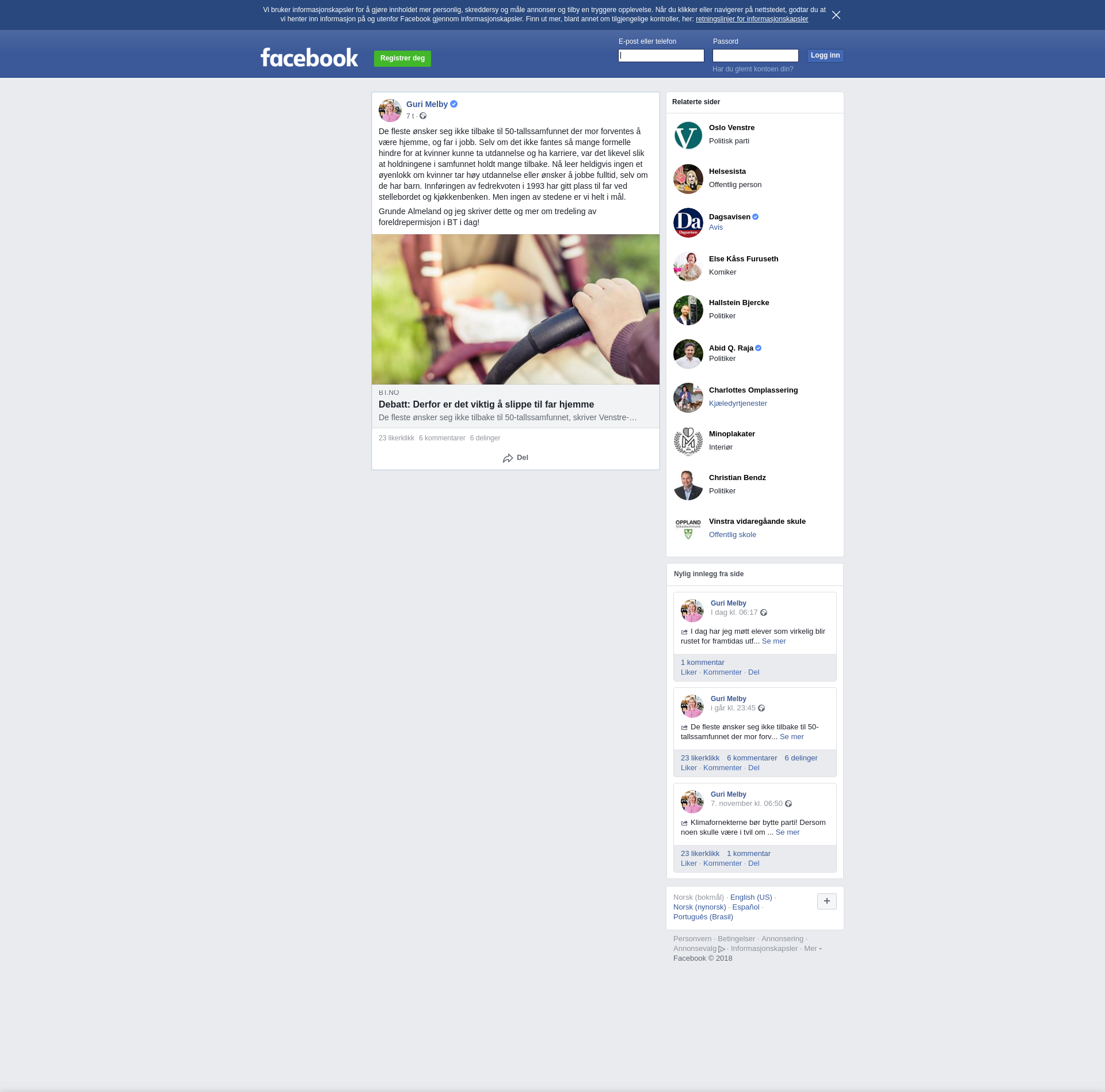Open Guri Melby profile picture in main post
1105x1092 pixels.
point(390,110)
